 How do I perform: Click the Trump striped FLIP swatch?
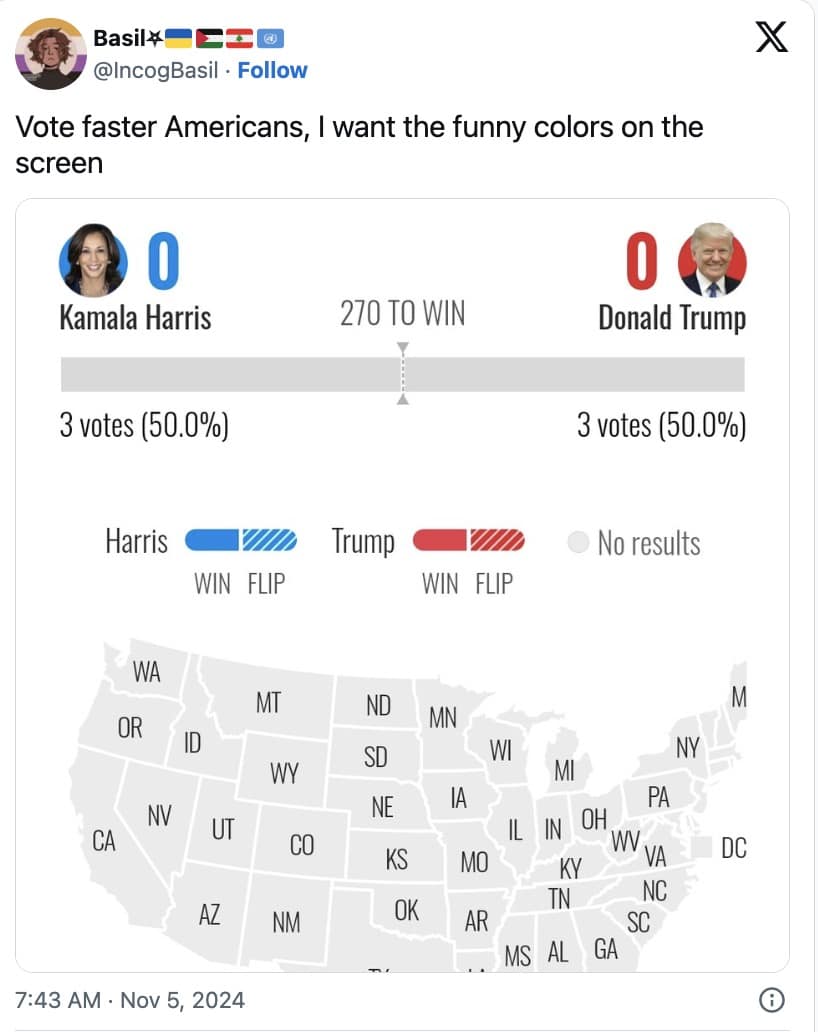click(497, 541)
